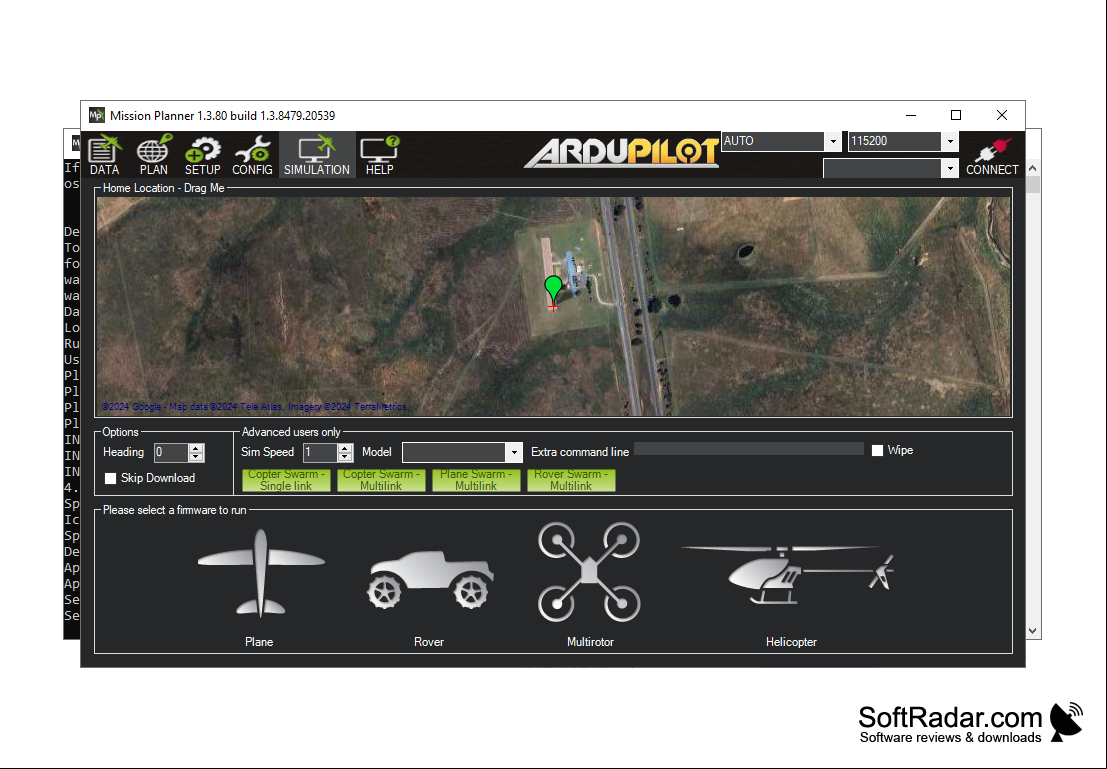Click the Sim Speed input field
The width and height of the screenshot is (1107, 769).
pyautogui.click(x=321, y=453)
